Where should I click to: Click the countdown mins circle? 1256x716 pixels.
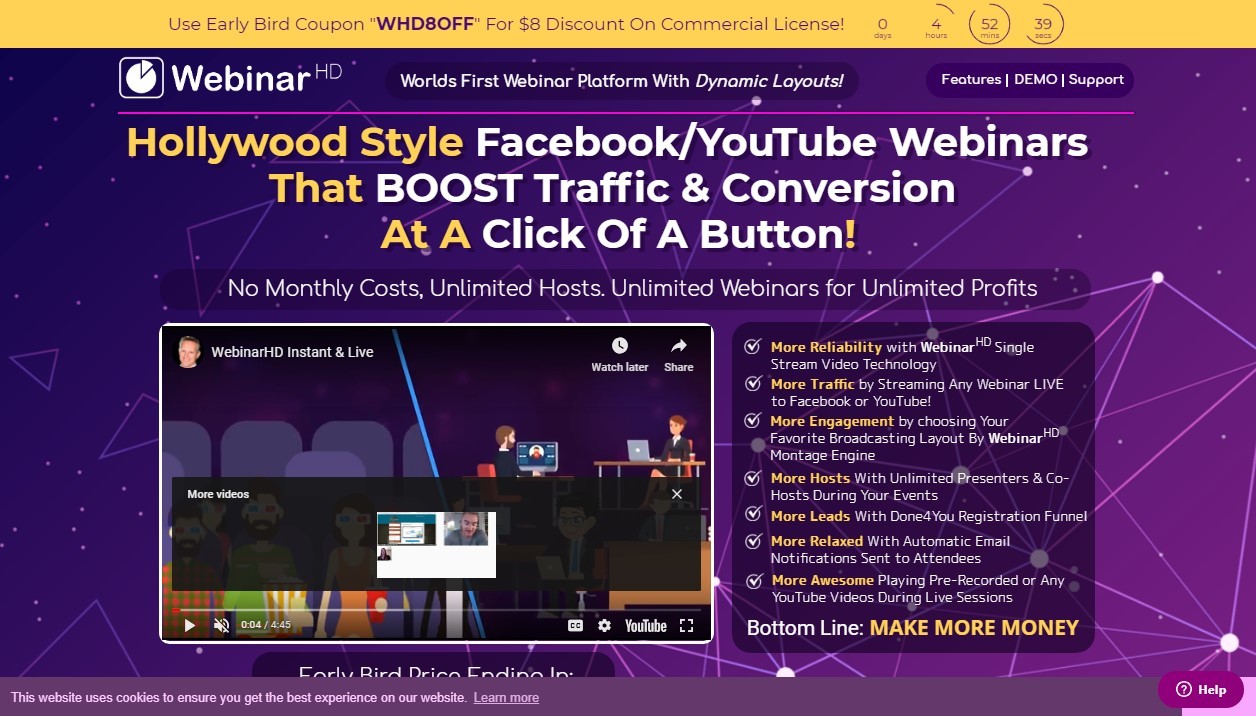989,25
